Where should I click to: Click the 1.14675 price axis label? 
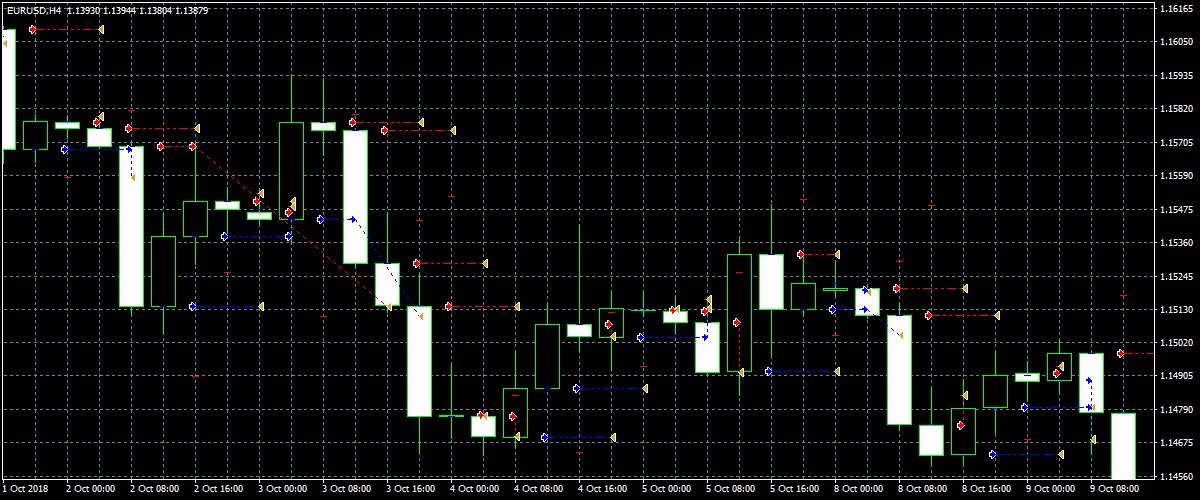1178,443
